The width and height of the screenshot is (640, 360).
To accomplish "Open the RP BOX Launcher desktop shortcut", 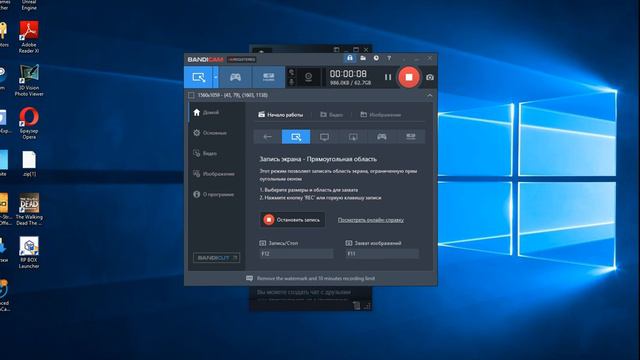I will [x=29, y=252].
